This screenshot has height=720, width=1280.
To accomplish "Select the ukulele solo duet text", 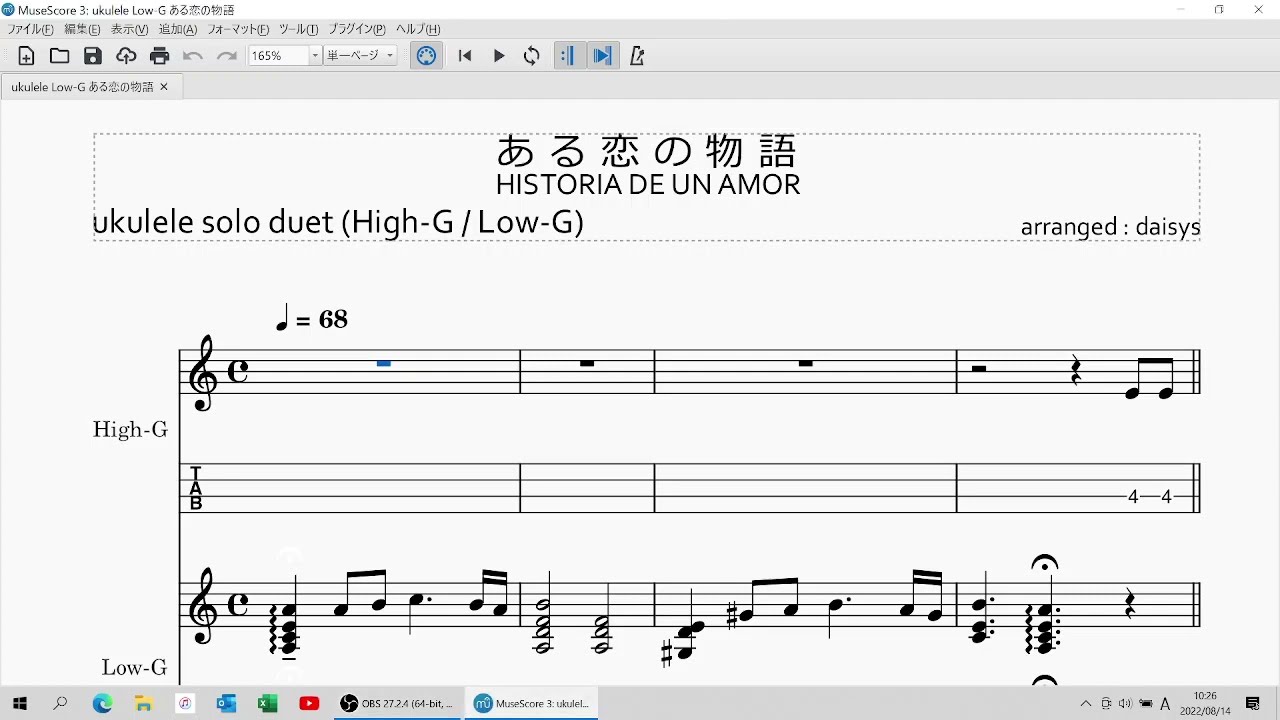I will (338, 222).
